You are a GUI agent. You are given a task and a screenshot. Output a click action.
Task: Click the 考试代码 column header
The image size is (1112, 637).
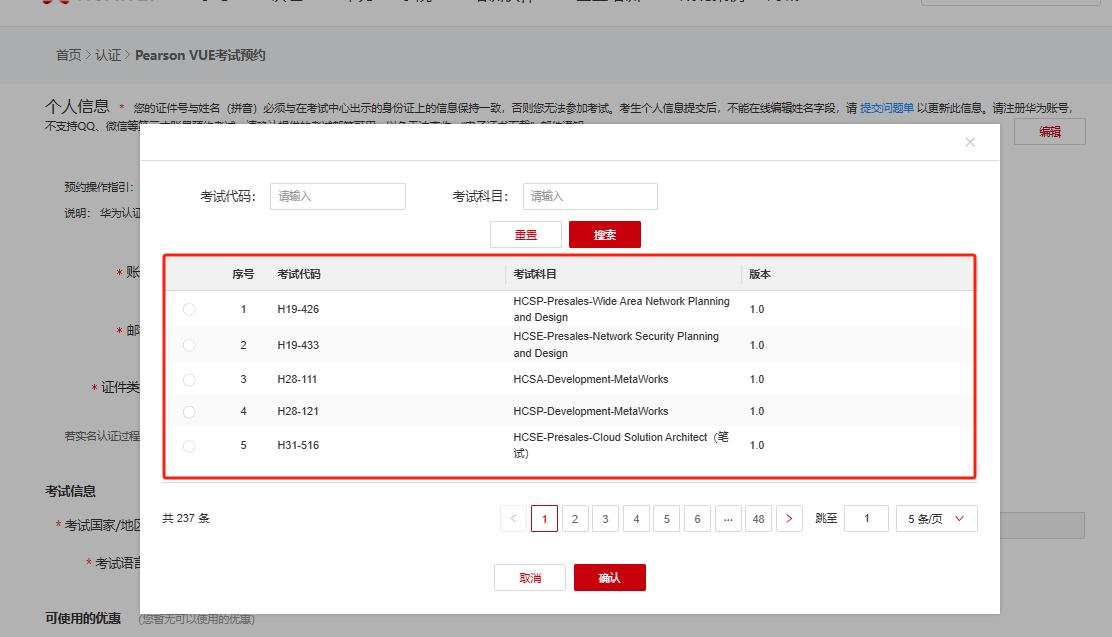(x=299, y=274)
